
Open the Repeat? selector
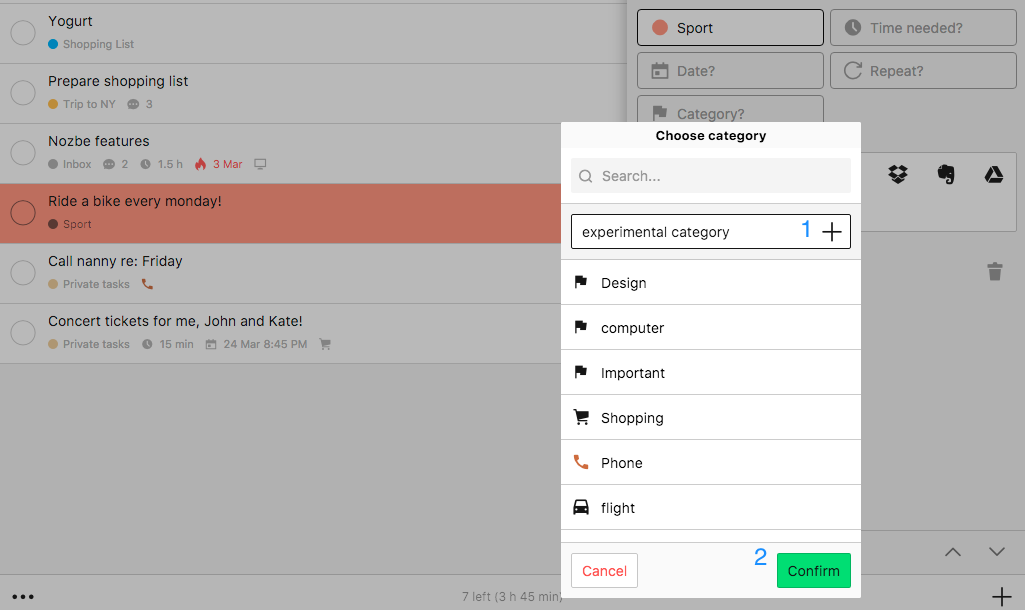(921, 70)
